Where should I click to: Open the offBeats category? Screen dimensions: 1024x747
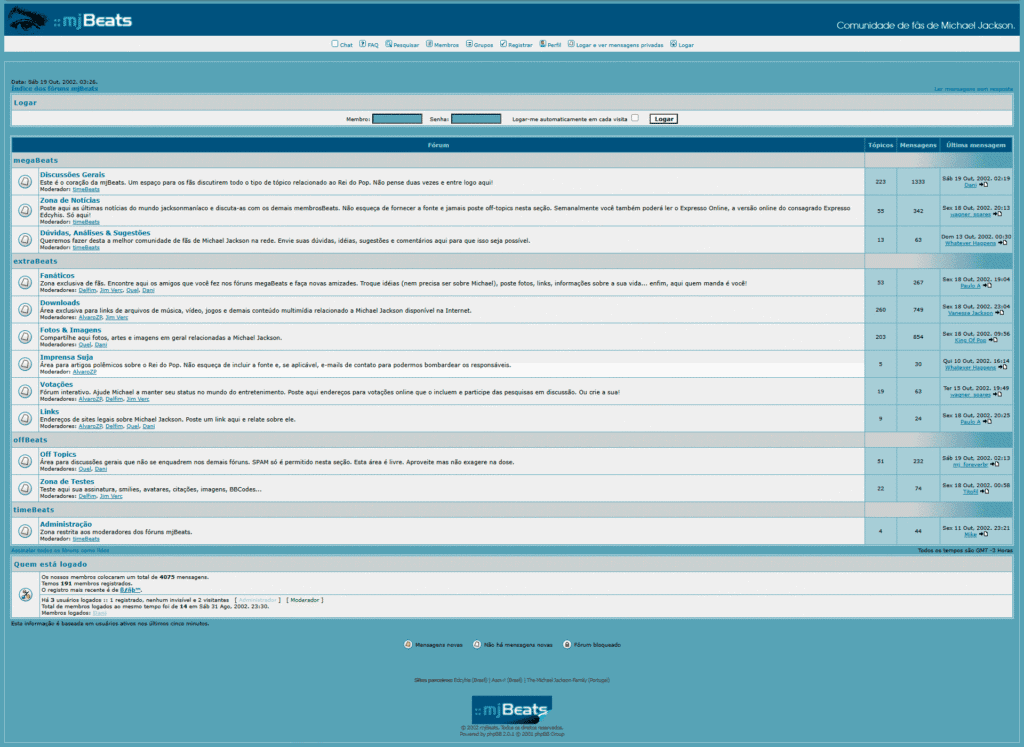pos(31,440)
